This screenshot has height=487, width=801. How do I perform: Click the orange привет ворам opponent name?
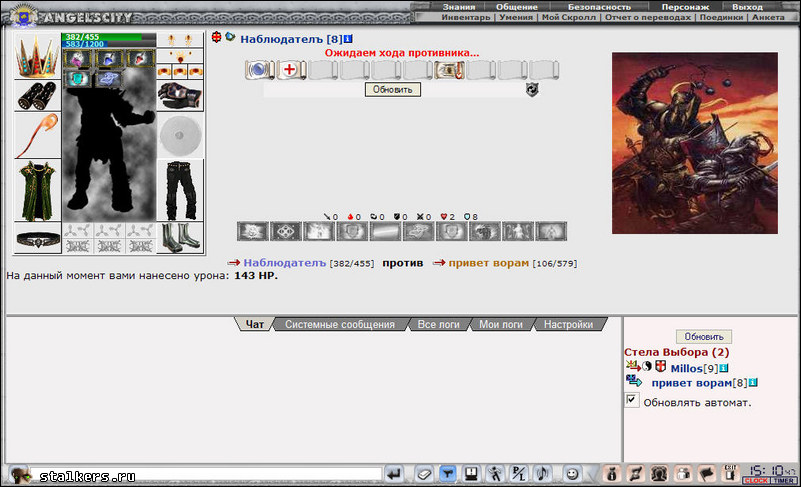488,263
